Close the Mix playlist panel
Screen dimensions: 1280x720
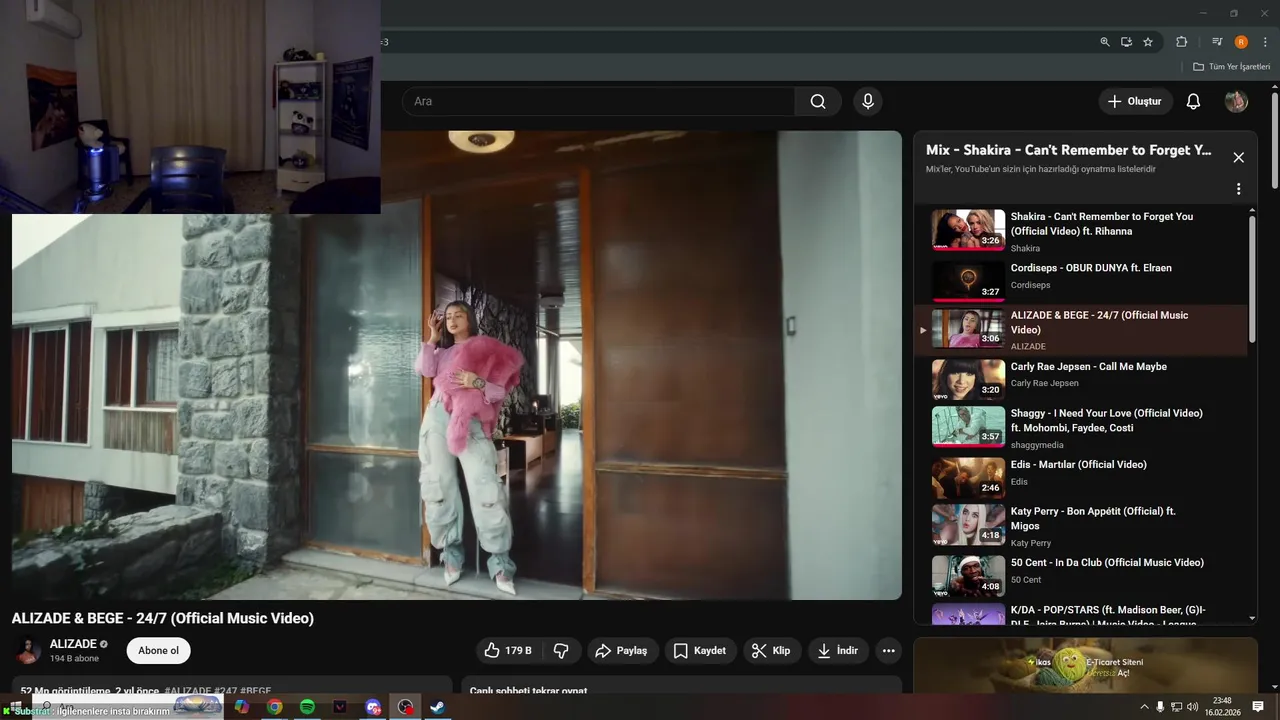[x=1238, y=157]
